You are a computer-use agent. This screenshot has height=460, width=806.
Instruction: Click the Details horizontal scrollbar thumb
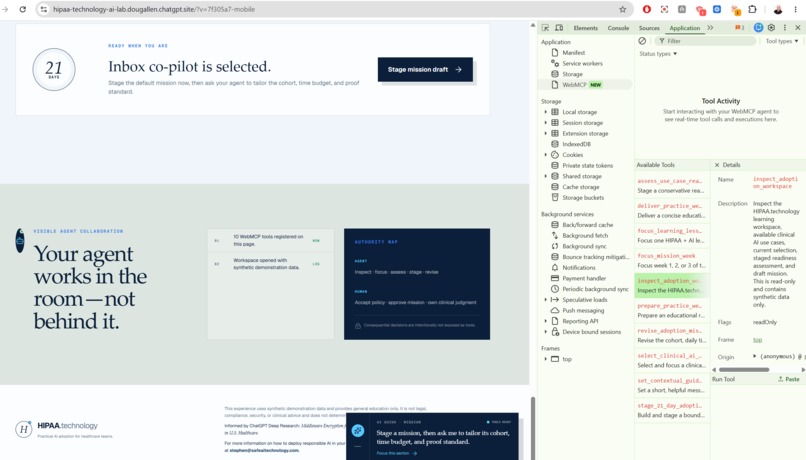(744, 370)
